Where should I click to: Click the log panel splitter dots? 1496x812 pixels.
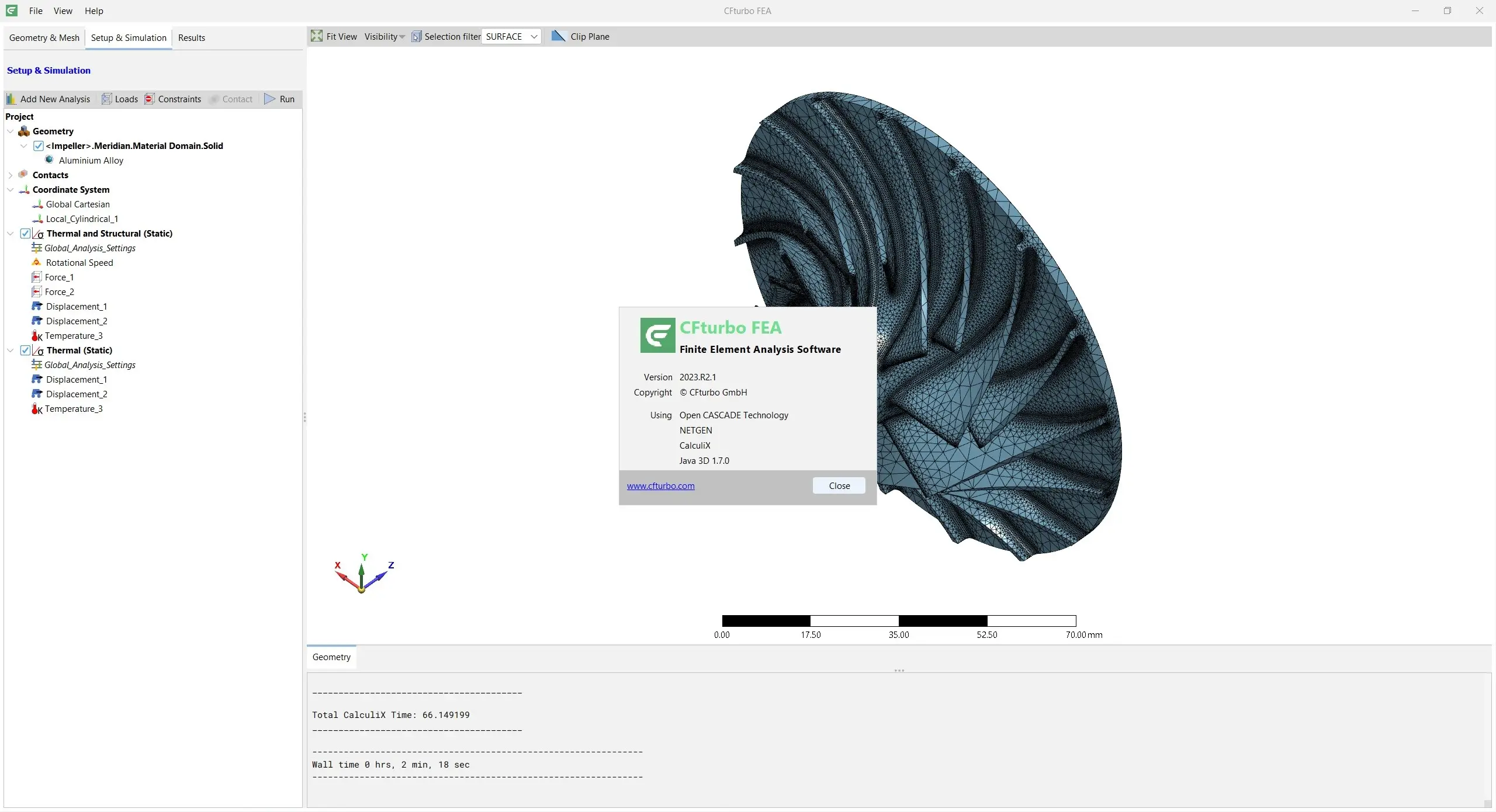pyautogui.click(x=899, y=671)
